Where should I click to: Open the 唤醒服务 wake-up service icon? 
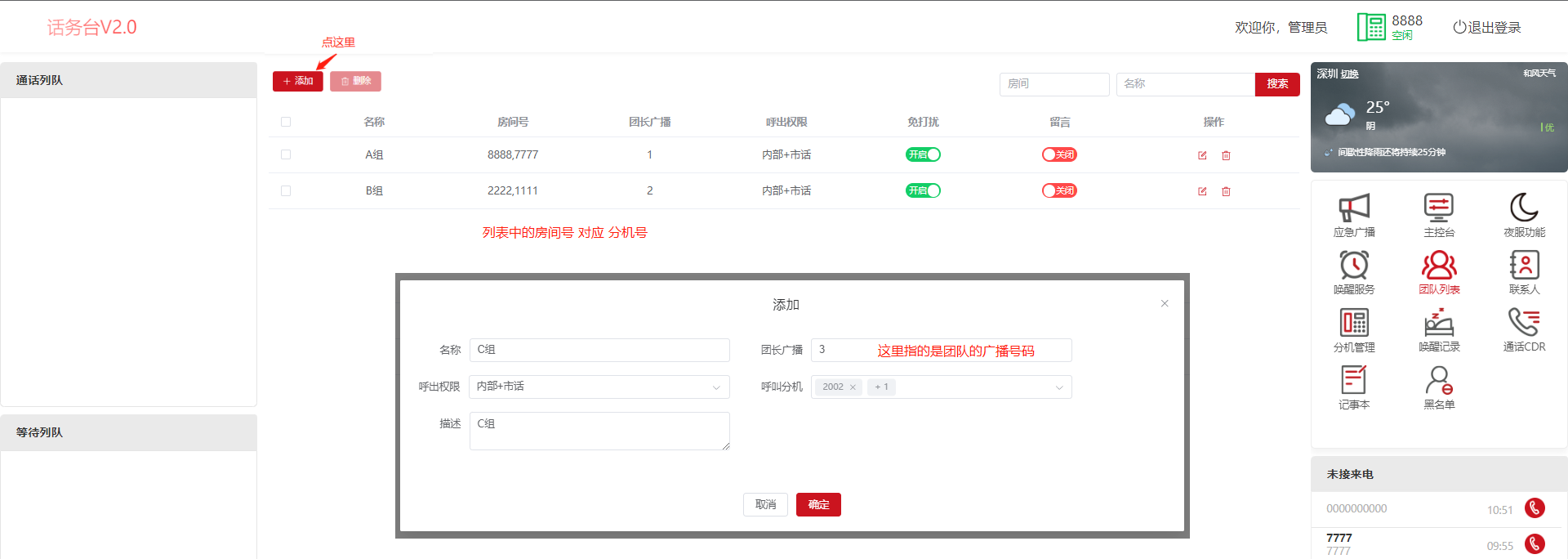(x=1354, y=272)
